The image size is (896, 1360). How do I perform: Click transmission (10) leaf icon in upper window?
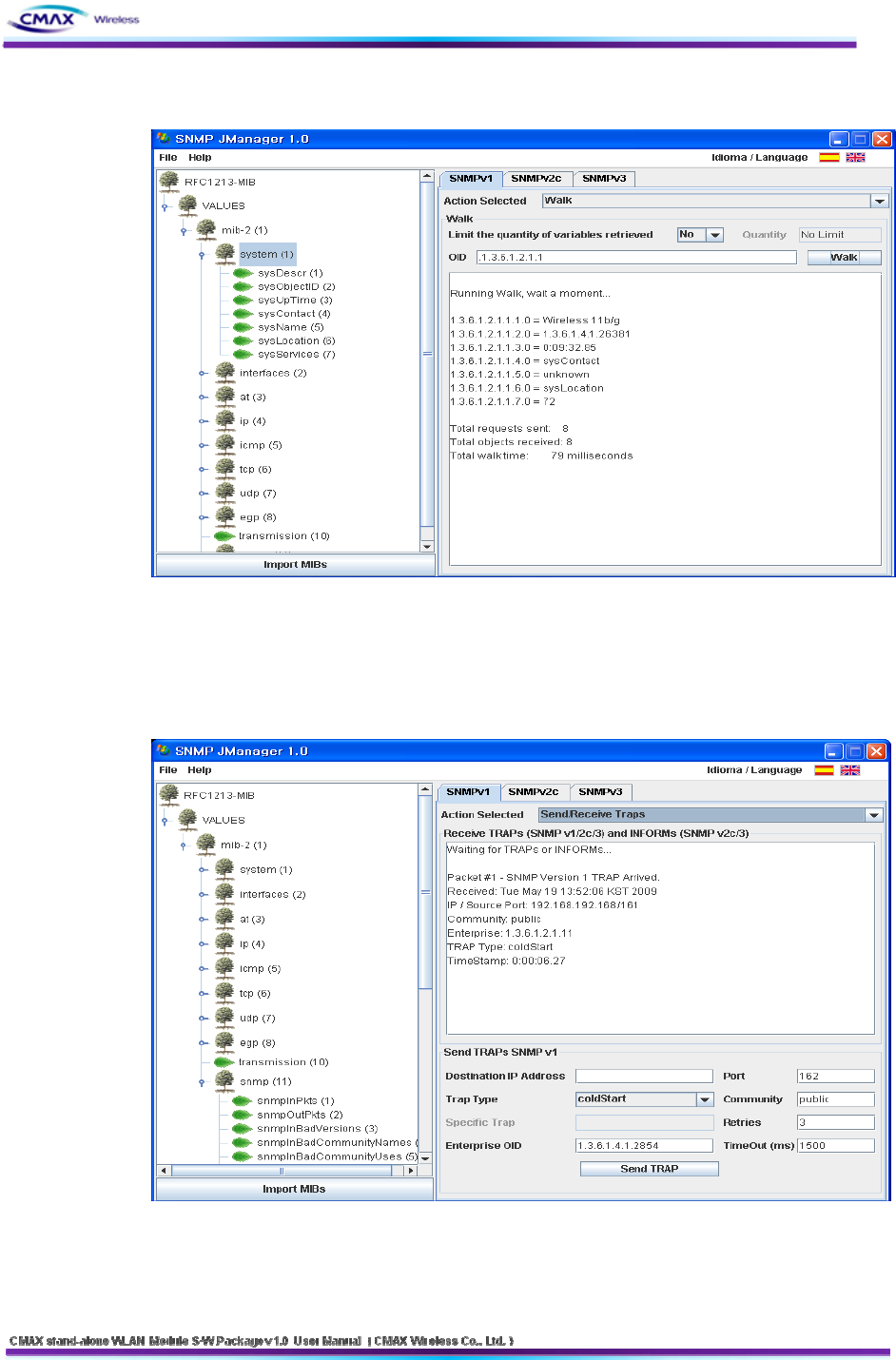[224, 536]
